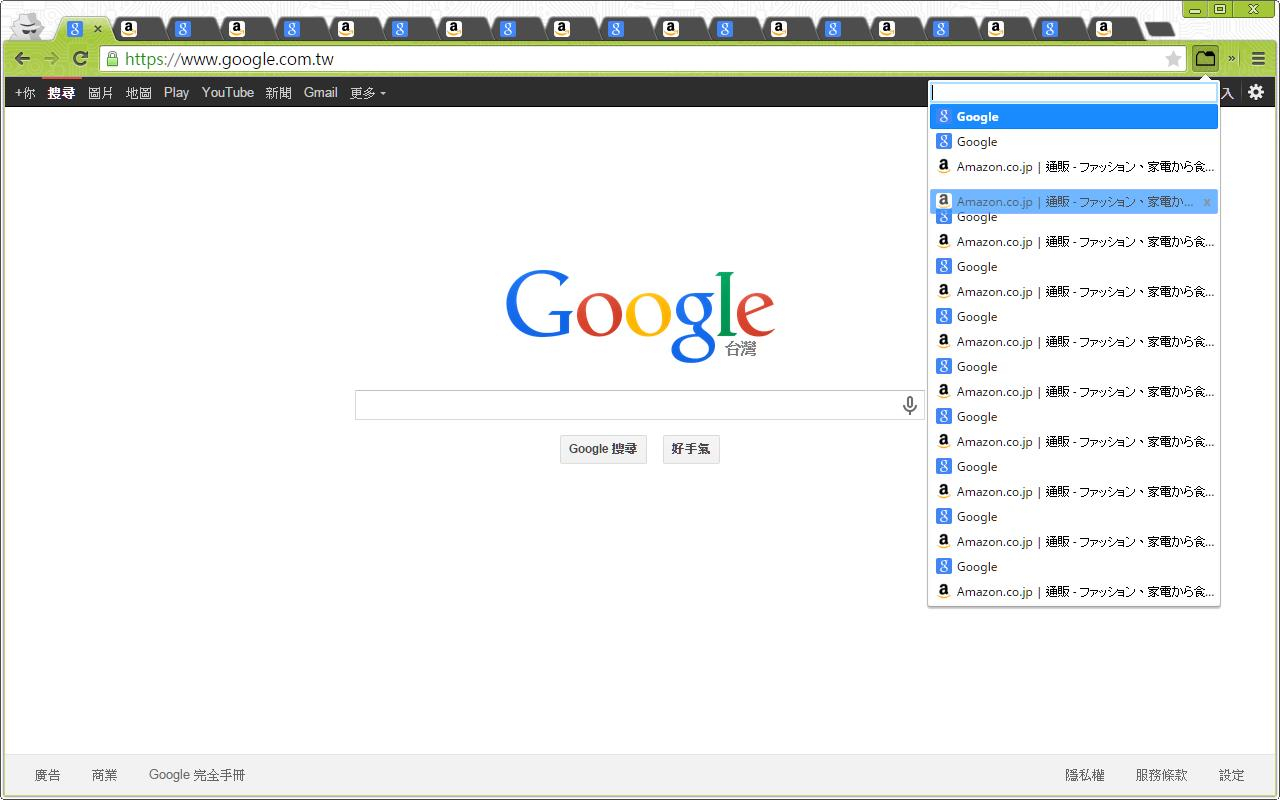Open the 商業 footer link
Screen dimensions: 1280x800
(104, 775)
